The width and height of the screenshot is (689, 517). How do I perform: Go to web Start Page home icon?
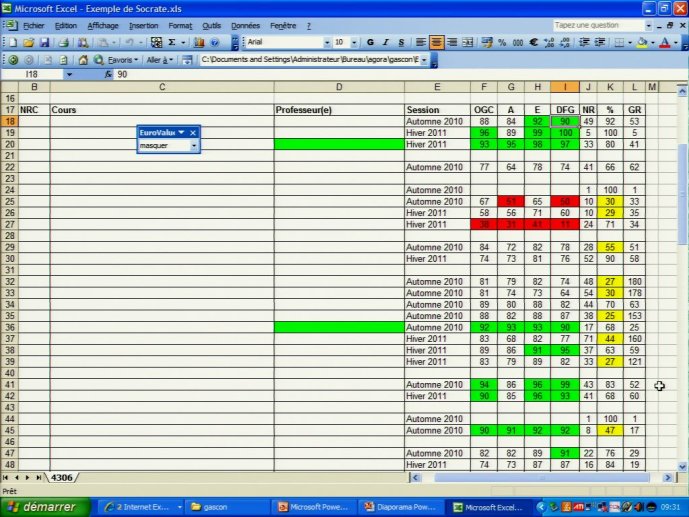83,60
